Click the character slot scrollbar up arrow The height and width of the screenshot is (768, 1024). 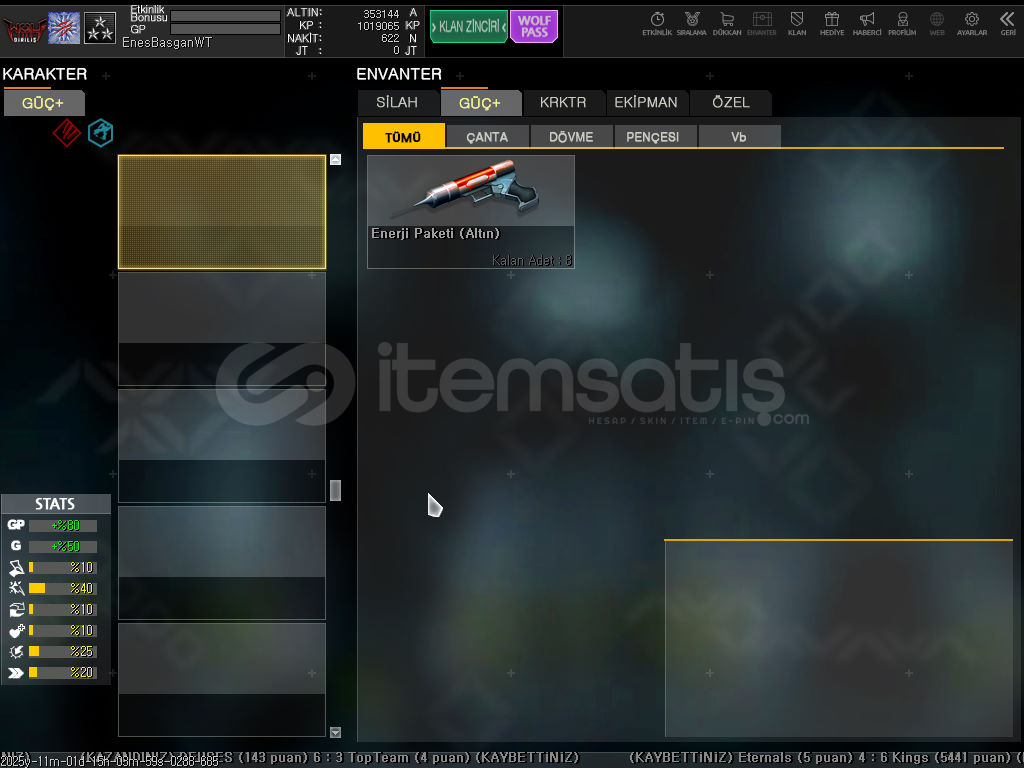tap(335, 159)
